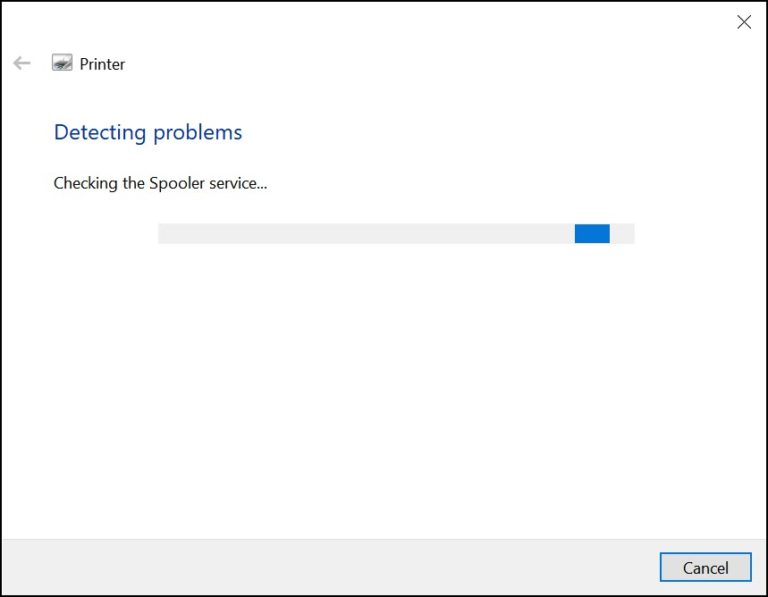Click the progress bar end right of blue block
Viewport: 768px width, 597px height.
pos(622,233)
